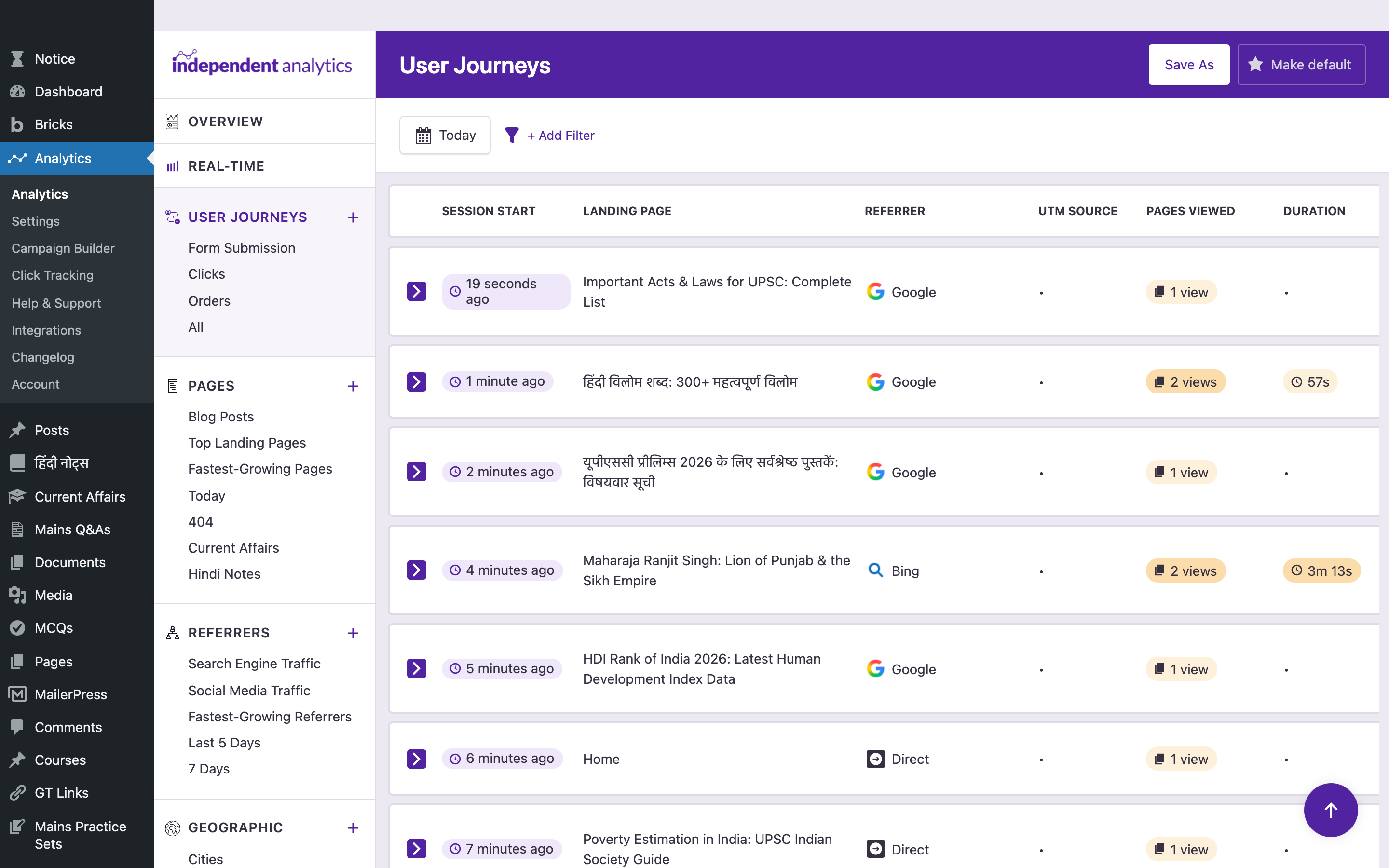Screen dimensions: 1389x868
Task: Click the User Journeys path icon
Action: tap(172, 217)
